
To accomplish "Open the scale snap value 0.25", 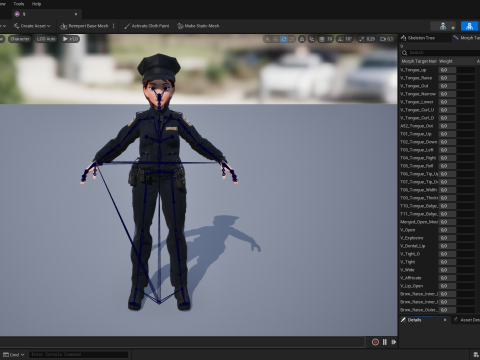I will pos(371,39).
